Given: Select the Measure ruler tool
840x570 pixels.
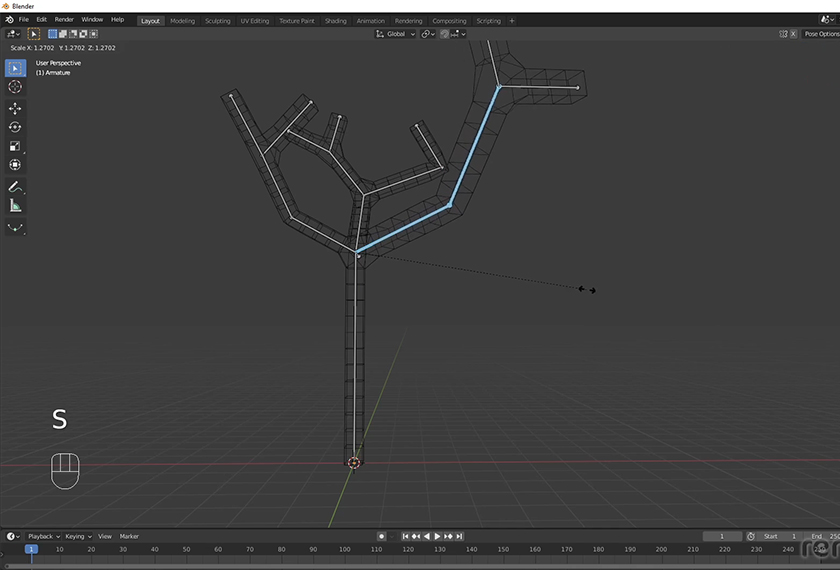Looking at the screenshot, I should click(15, 206).
